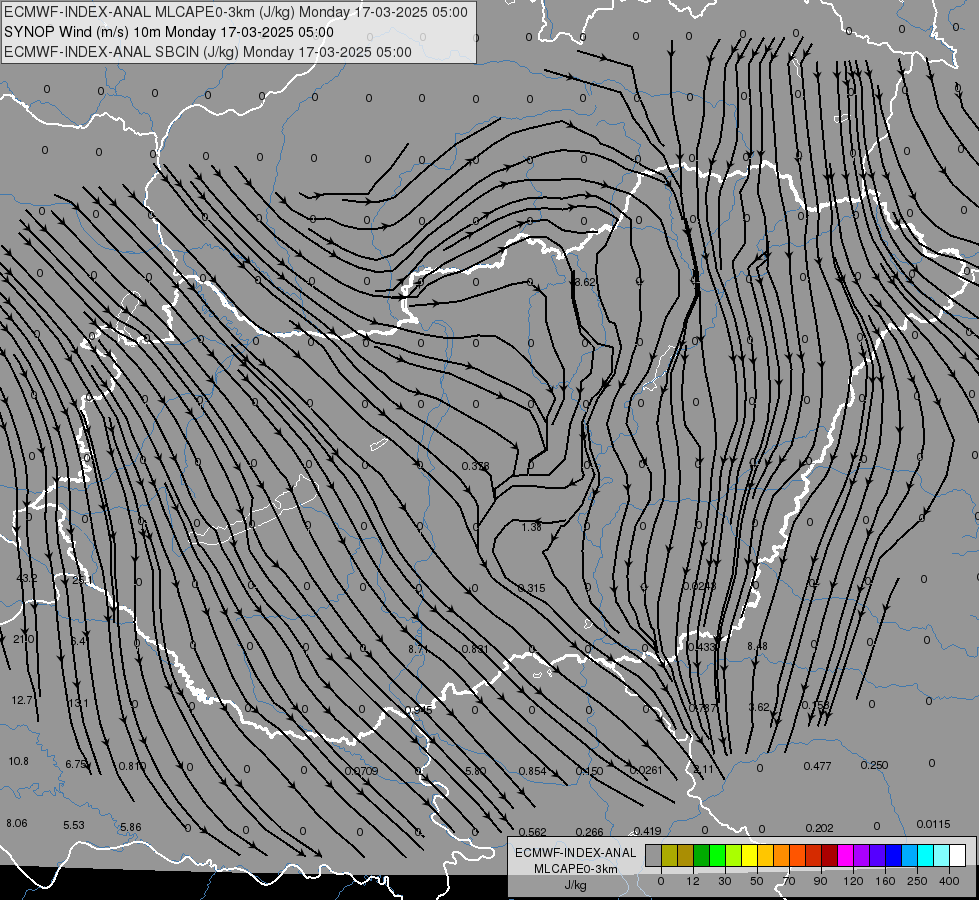Click the 0.854 value on map

[533, 771]
